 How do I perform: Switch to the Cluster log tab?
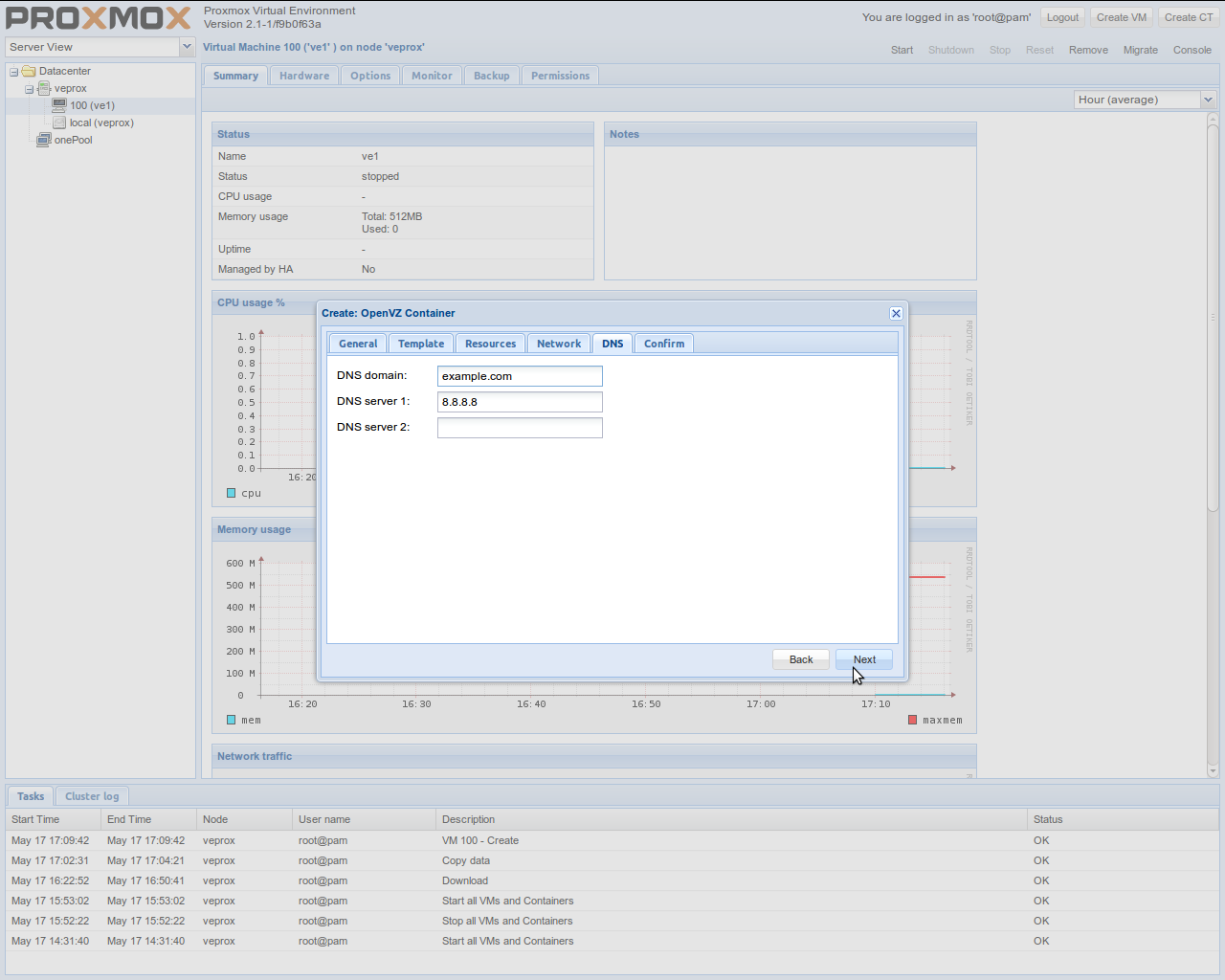(92, 795)
